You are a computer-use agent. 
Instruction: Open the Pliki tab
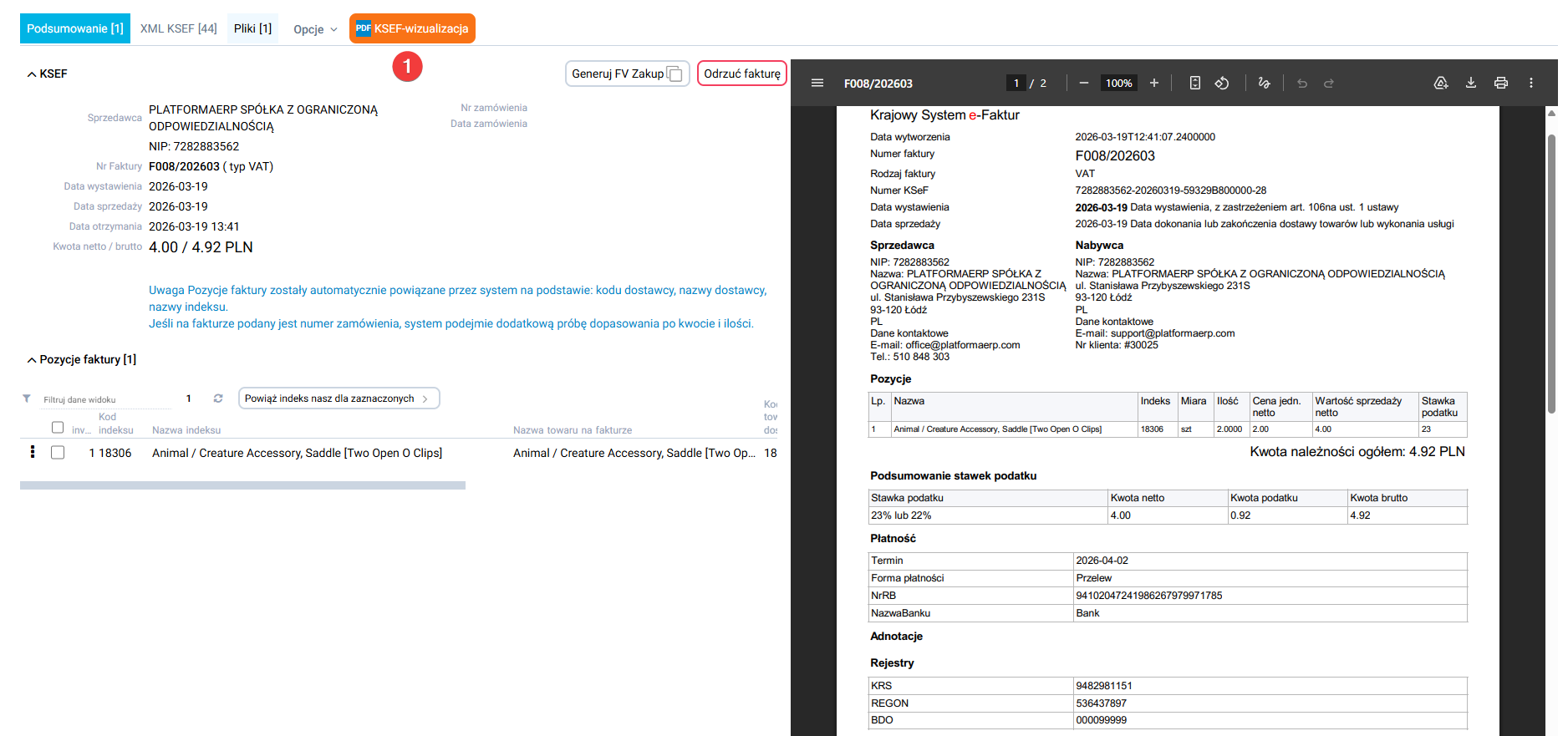coord(252,28)
